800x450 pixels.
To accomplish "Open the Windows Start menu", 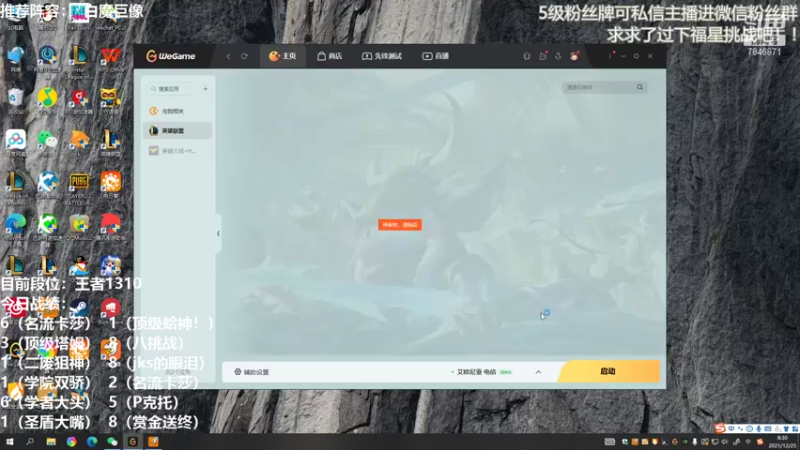I will click(9, 442).
